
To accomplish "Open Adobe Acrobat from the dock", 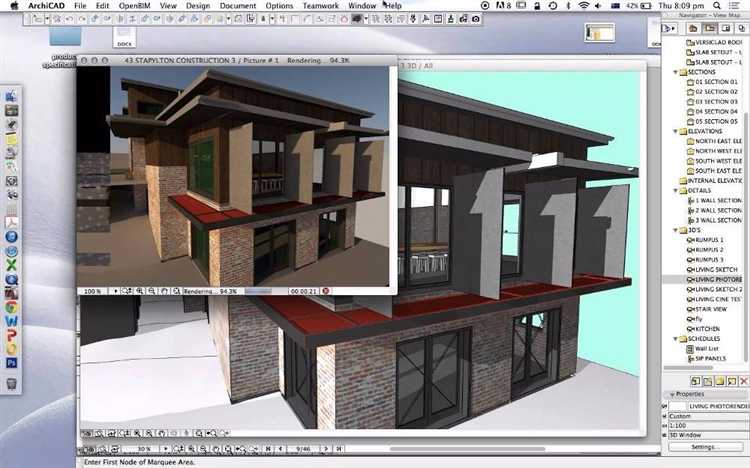I will coord(11,223).
